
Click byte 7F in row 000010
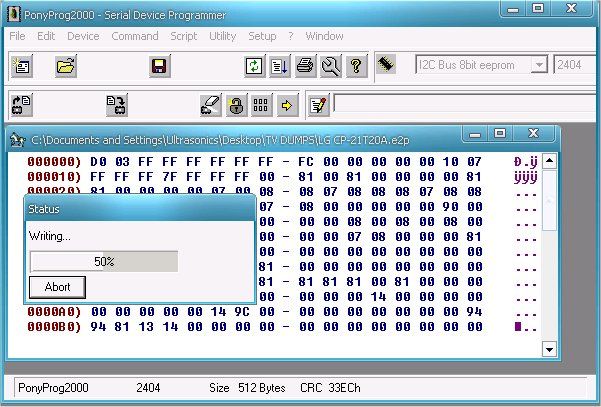(x=170, y=177)
